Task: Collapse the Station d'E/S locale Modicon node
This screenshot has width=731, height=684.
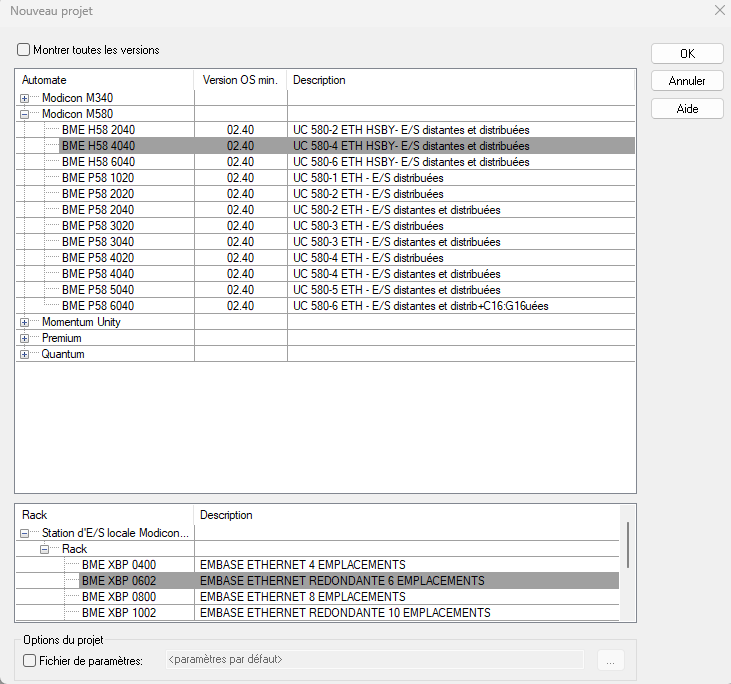Action: 24,533
